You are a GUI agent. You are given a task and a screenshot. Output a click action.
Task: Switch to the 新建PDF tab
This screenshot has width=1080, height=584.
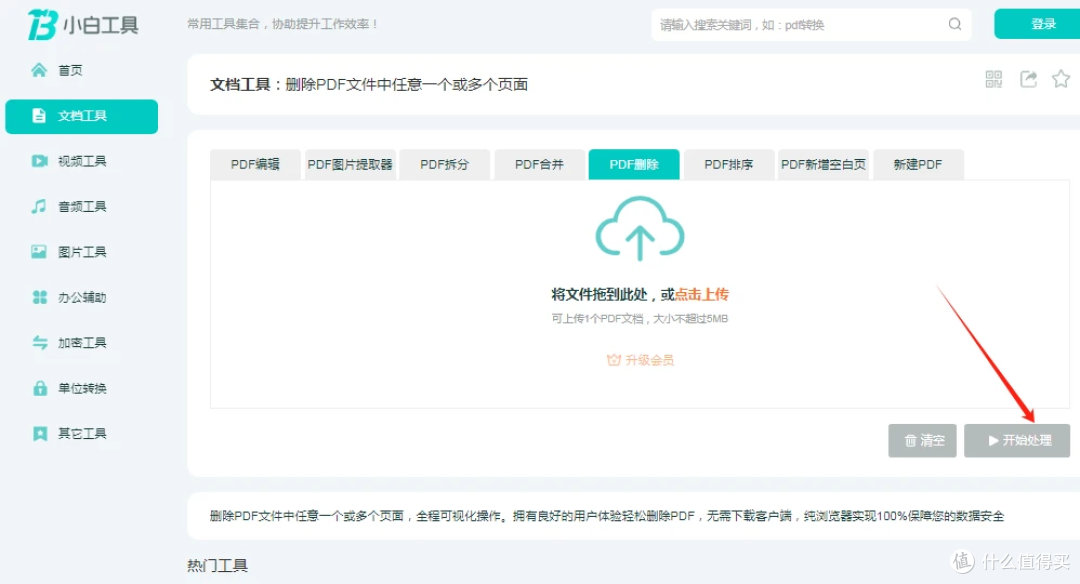pos(918,165)
